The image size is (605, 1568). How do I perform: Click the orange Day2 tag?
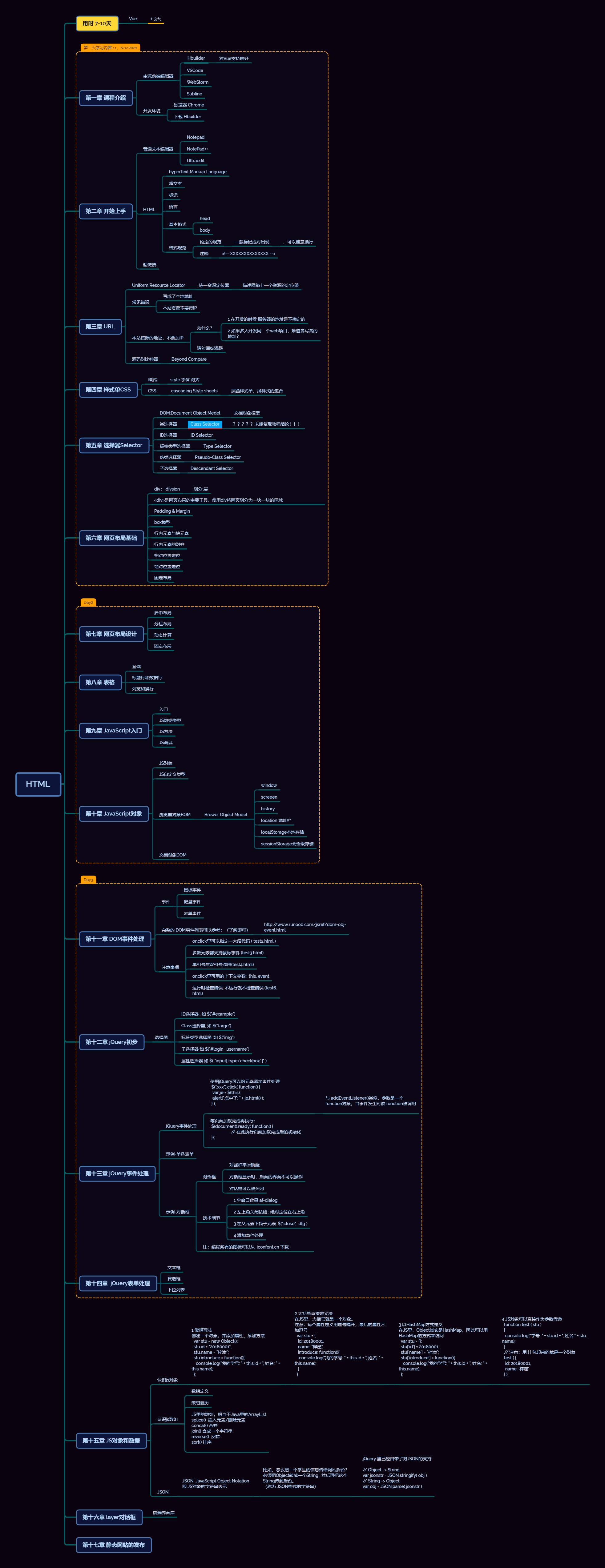click(x=88, y=603)
